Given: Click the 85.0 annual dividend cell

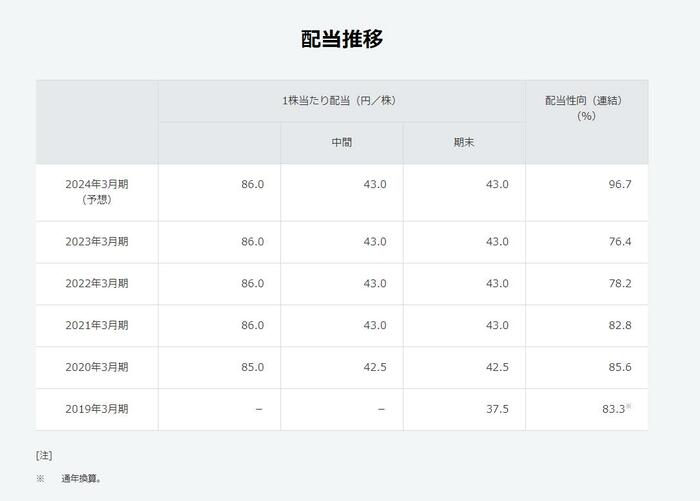Looking at the screenshot, I should [253, 368].
